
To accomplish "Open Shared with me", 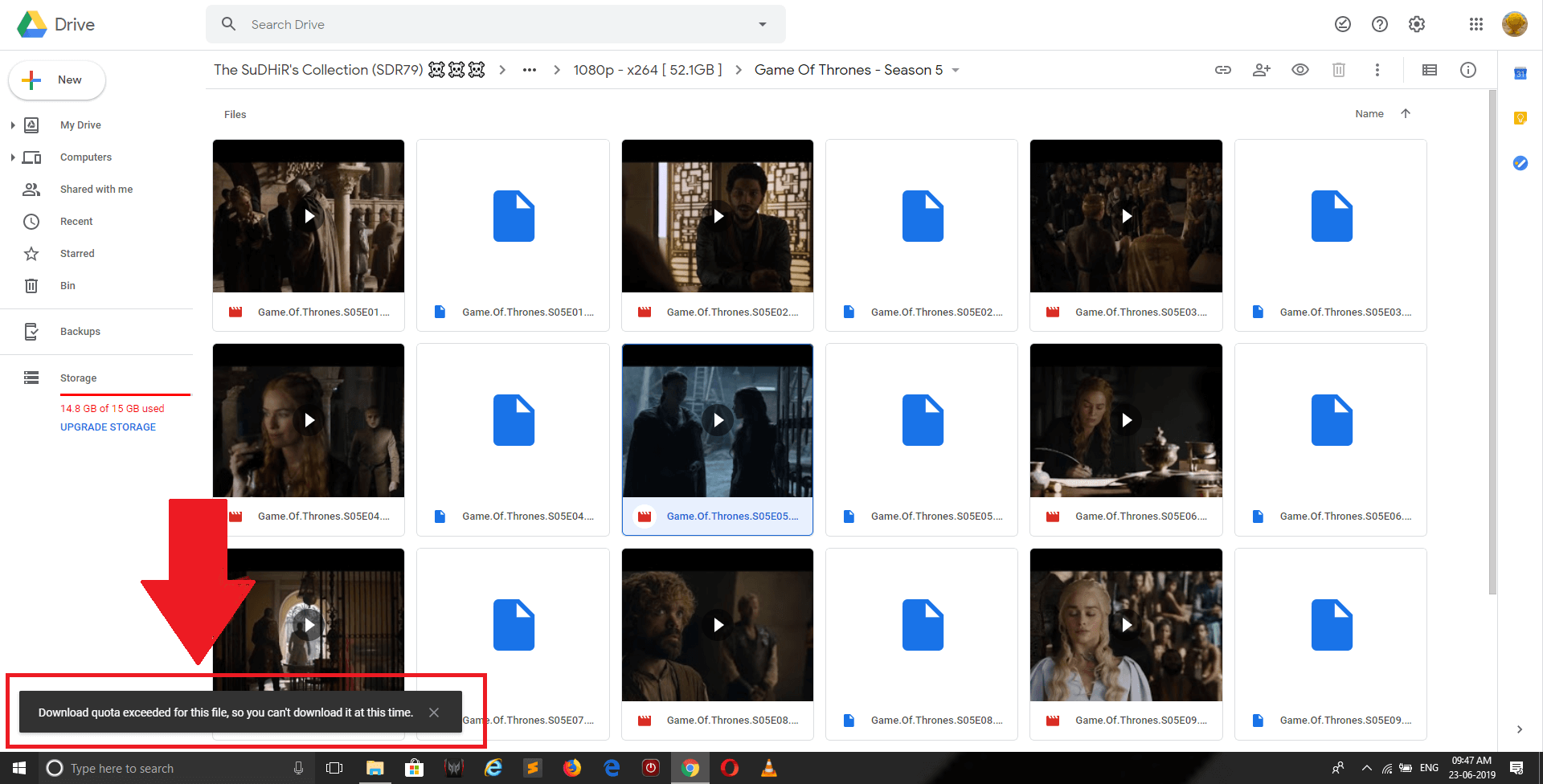I will [x=96, y=190].
